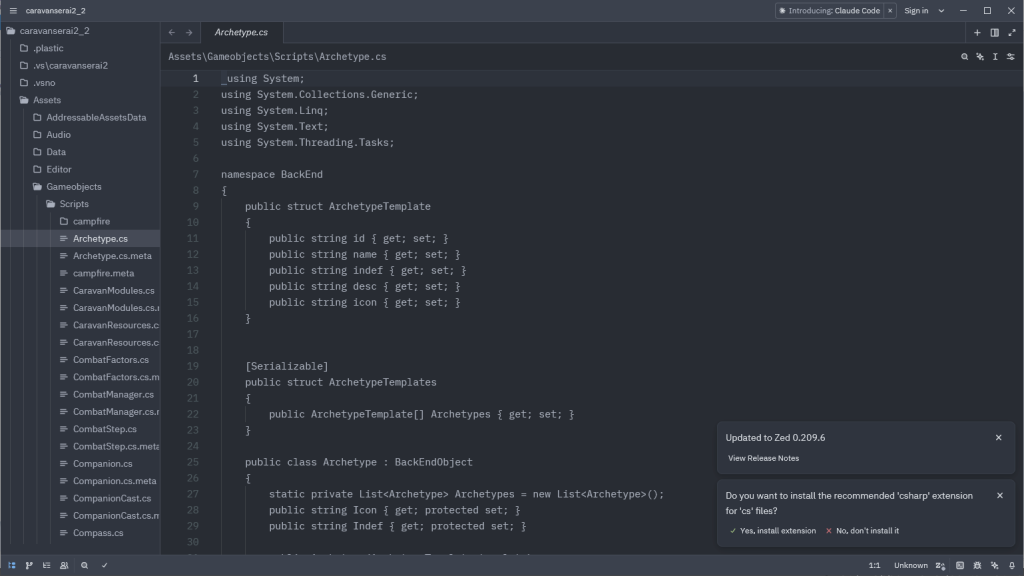Toggle the Terminal panel icon
1024x576 pixels.
[x=959, y=565]
